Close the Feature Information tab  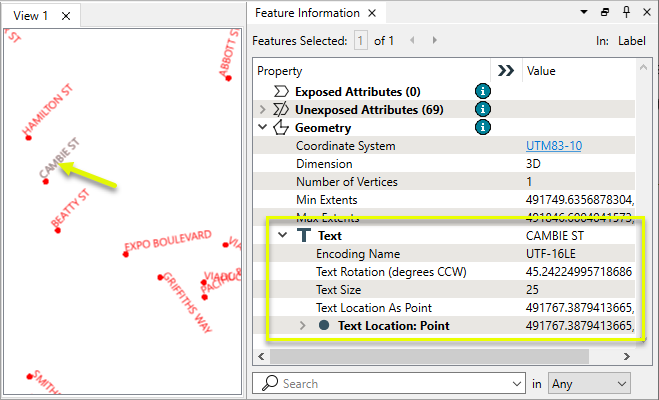tap(370, 14)
